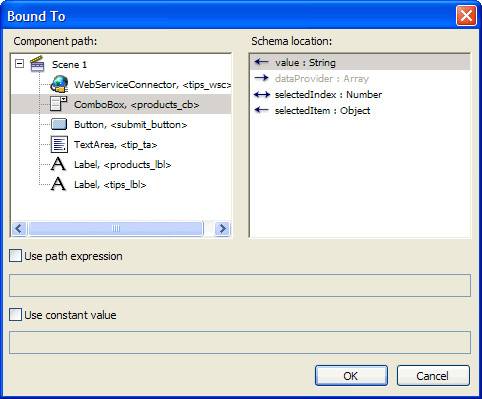The image size is (482, 399).
Task: Select the WebServiceConnector globe icon
Action: point(59,84)
